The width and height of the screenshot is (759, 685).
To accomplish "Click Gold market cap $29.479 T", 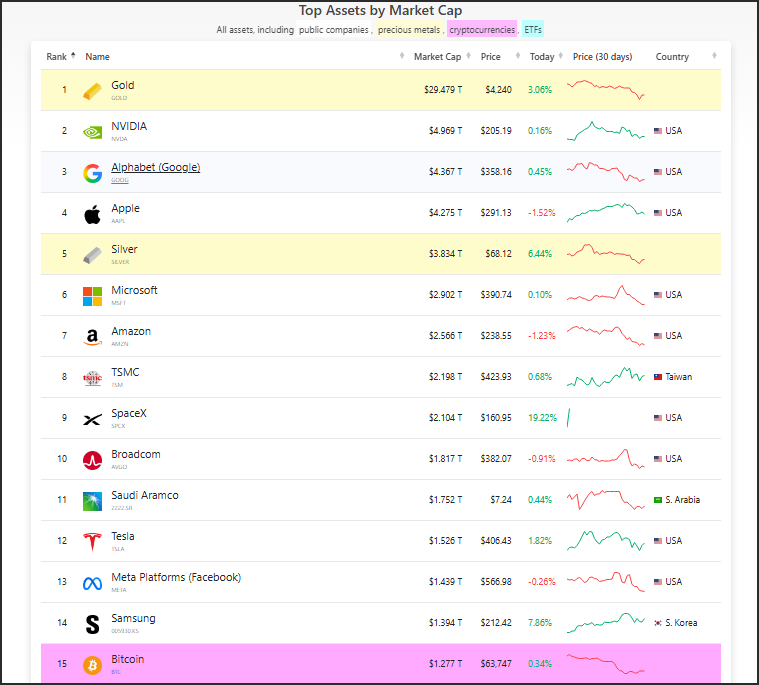I will [x=443, y=90].
